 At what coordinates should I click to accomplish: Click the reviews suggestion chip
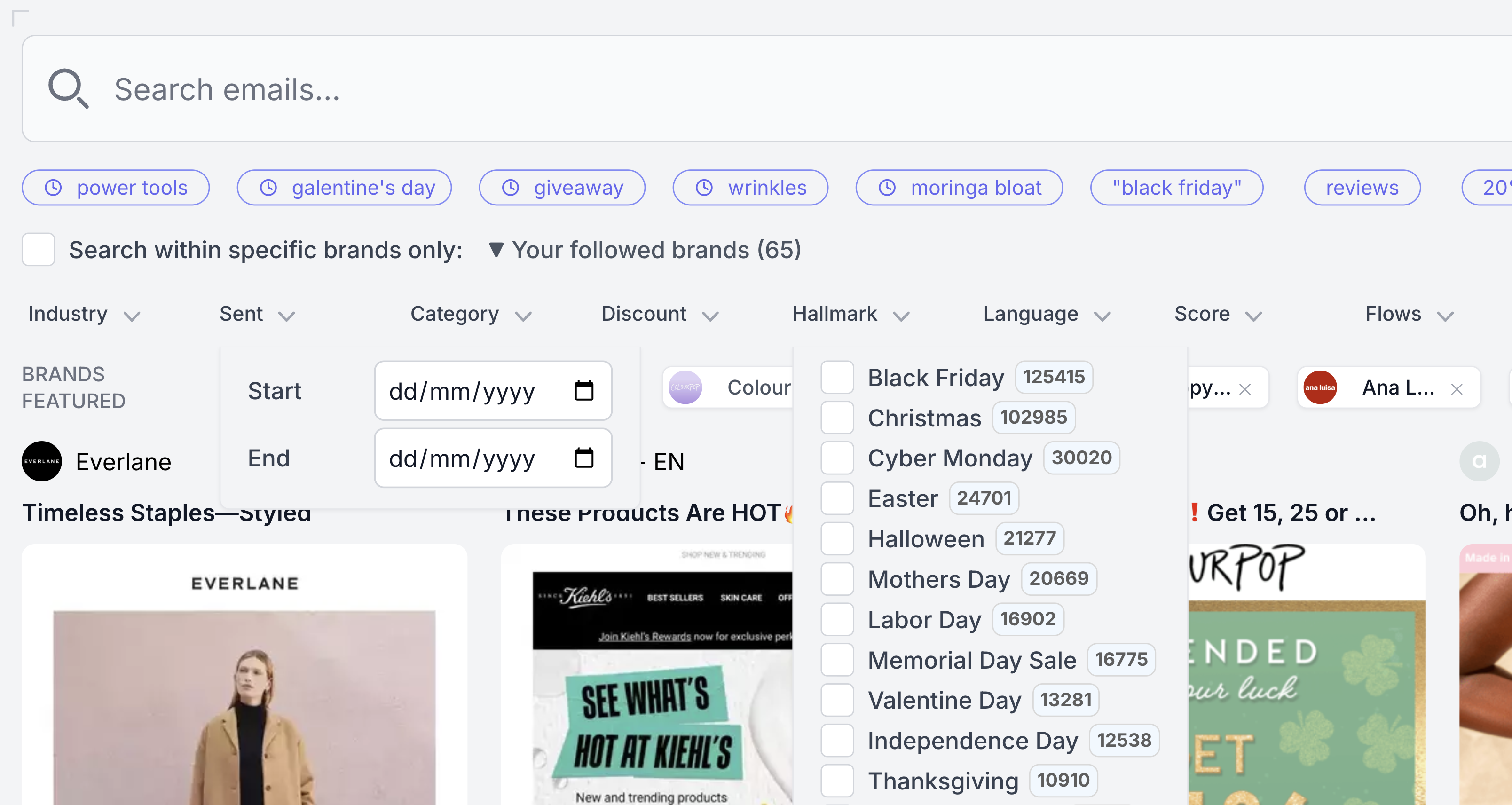coord(1362,188)
